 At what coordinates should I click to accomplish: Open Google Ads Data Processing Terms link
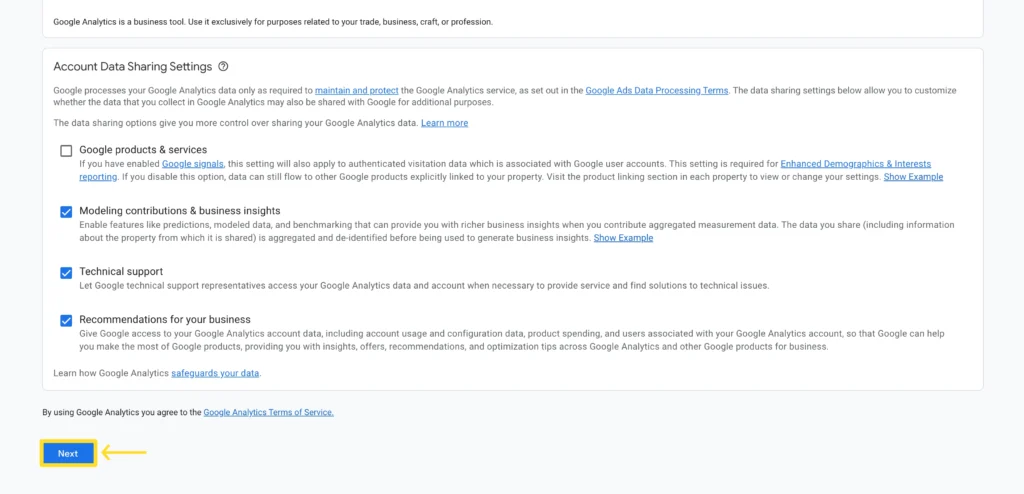pos(656,91)
